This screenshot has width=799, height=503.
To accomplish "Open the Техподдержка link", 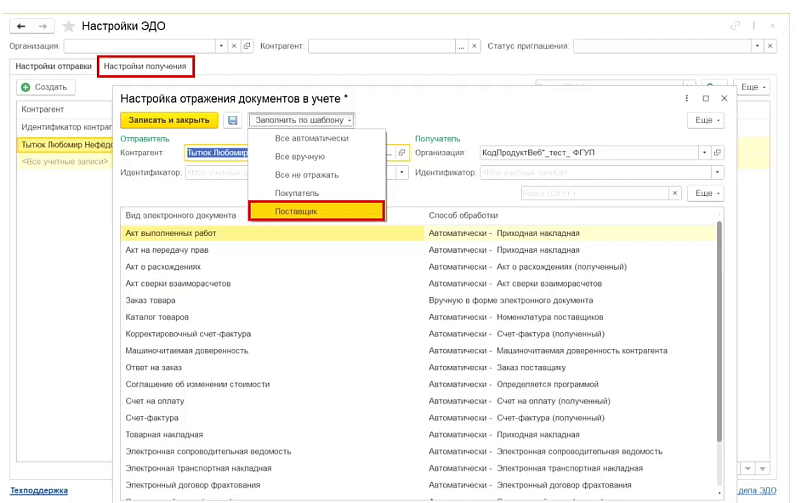I will 39,490.
